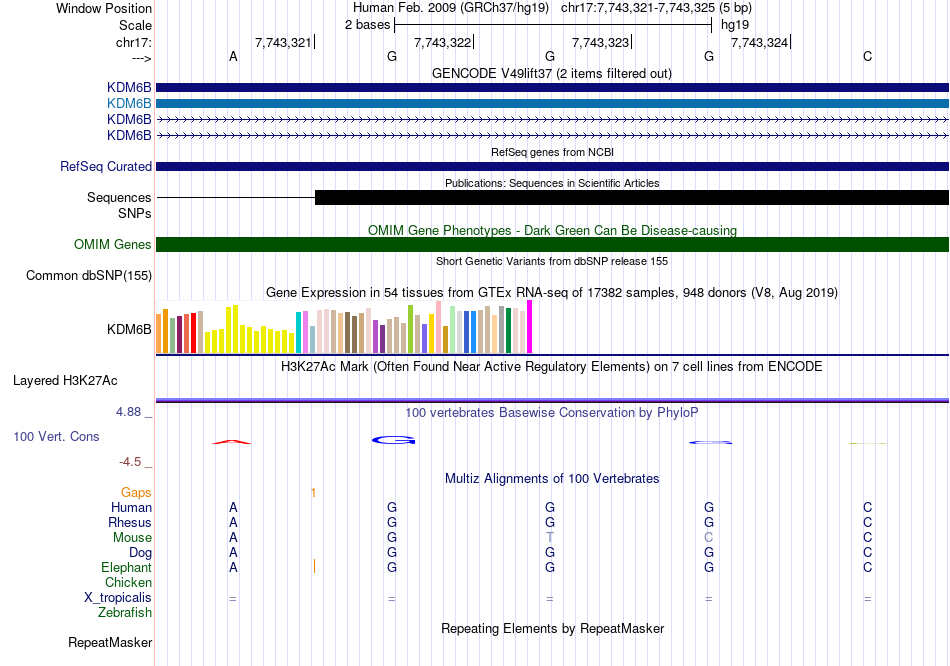Click the OMIM Genes label
The height and width of the screenshot is (666, 950).
112,244
